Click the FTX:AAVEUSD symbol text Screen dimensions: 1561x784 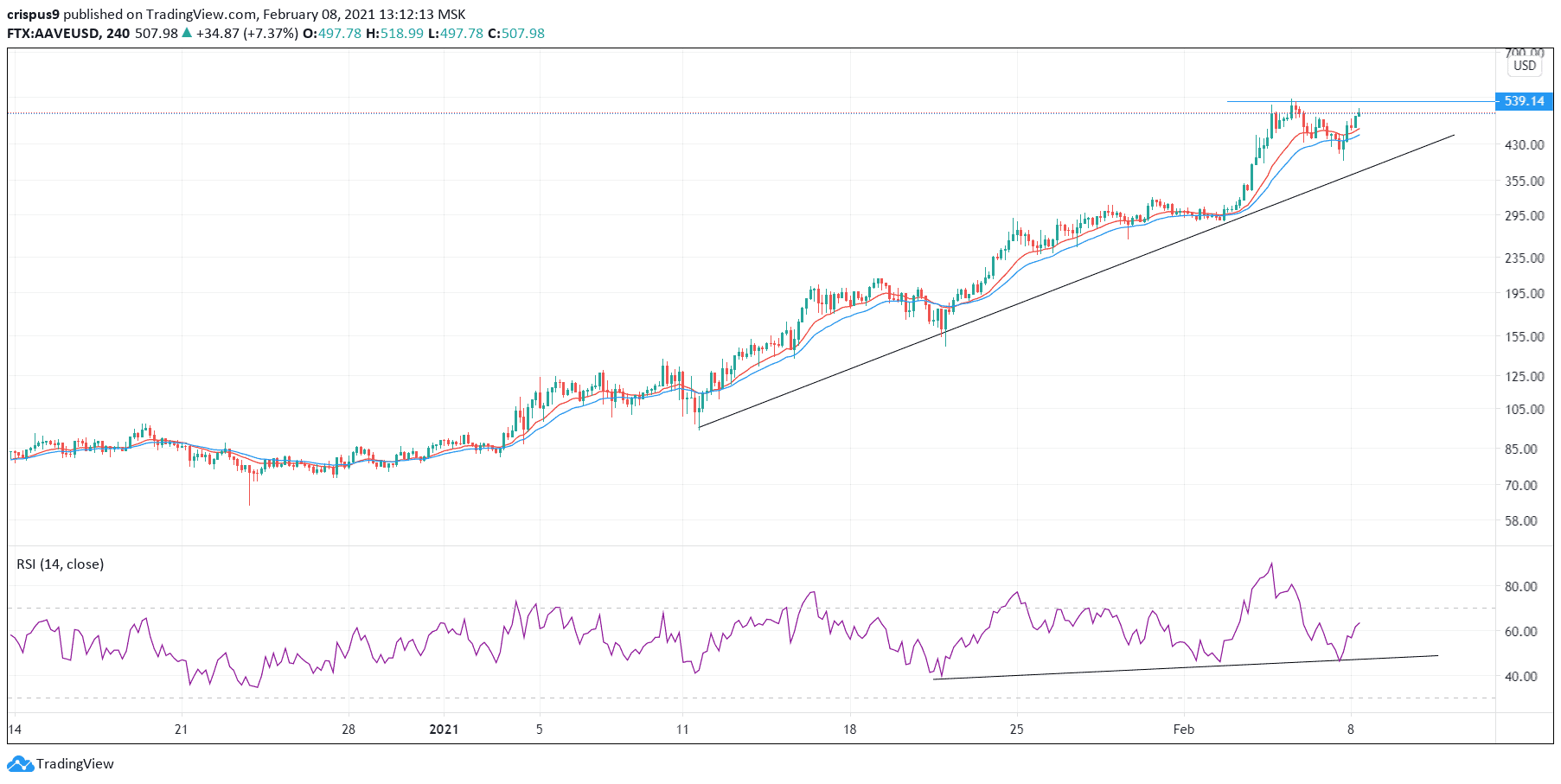click(54, 34)
